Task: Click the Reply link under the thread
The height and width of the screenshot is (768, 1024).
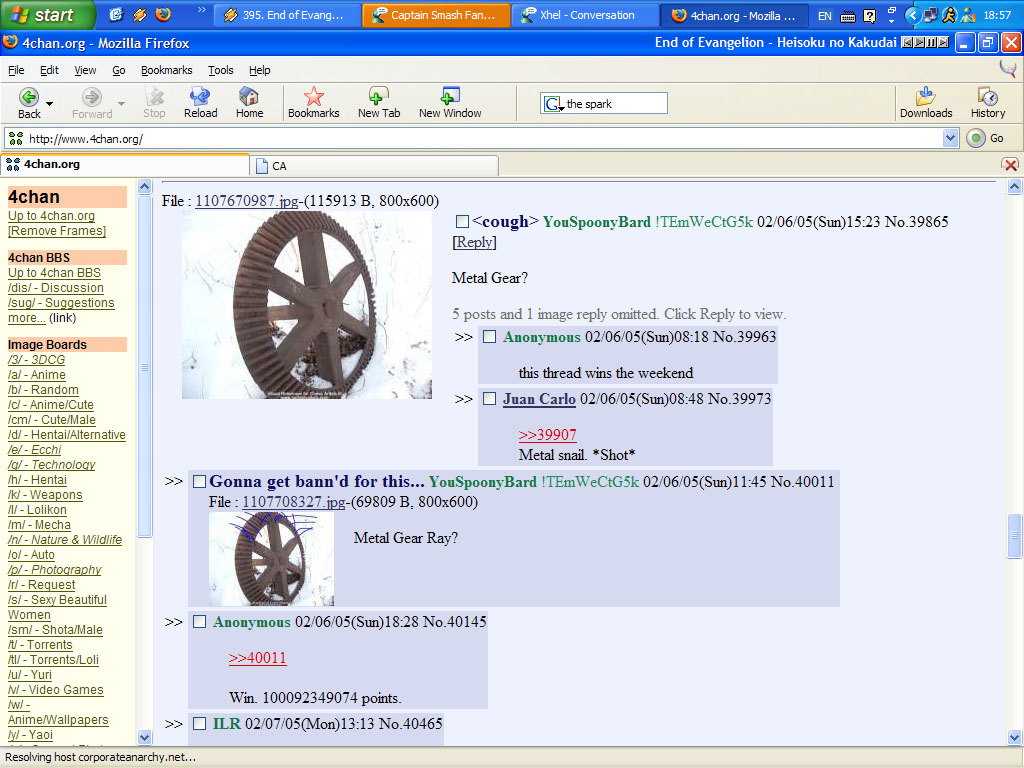Action: coord(474,242)
